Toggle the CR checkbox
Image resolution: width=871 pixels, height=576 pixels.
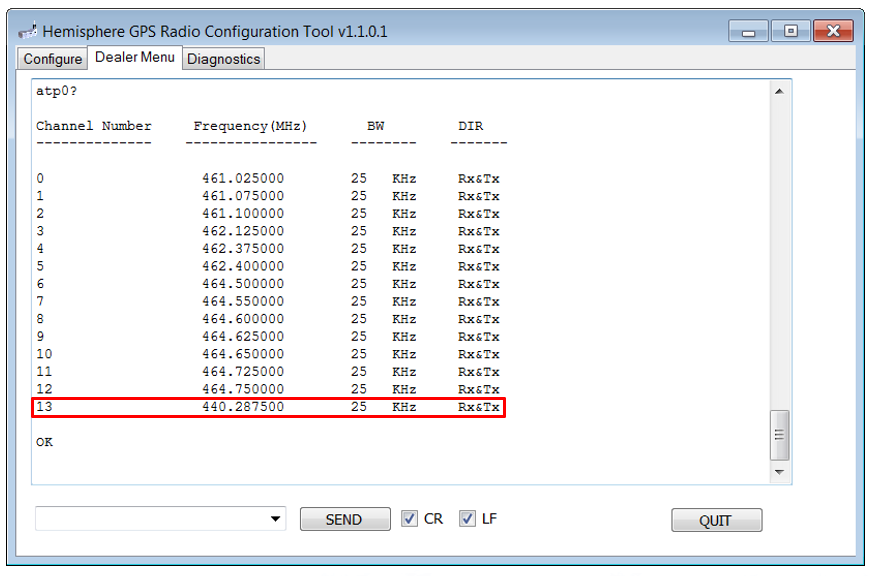pyautogui.click(x=409, y=518)
